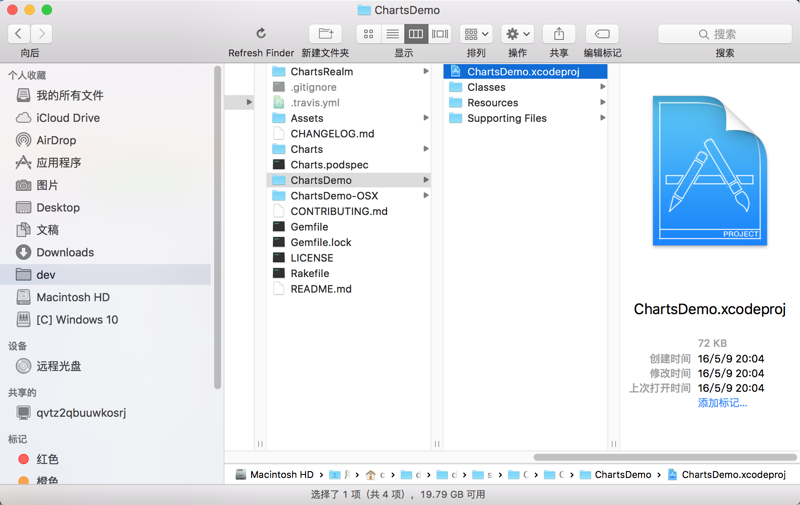Click ChartsDemo.xcodeproj in path bar
Image resolution: width=800 pixels, height=505 pixels.
tap(727, 475)
